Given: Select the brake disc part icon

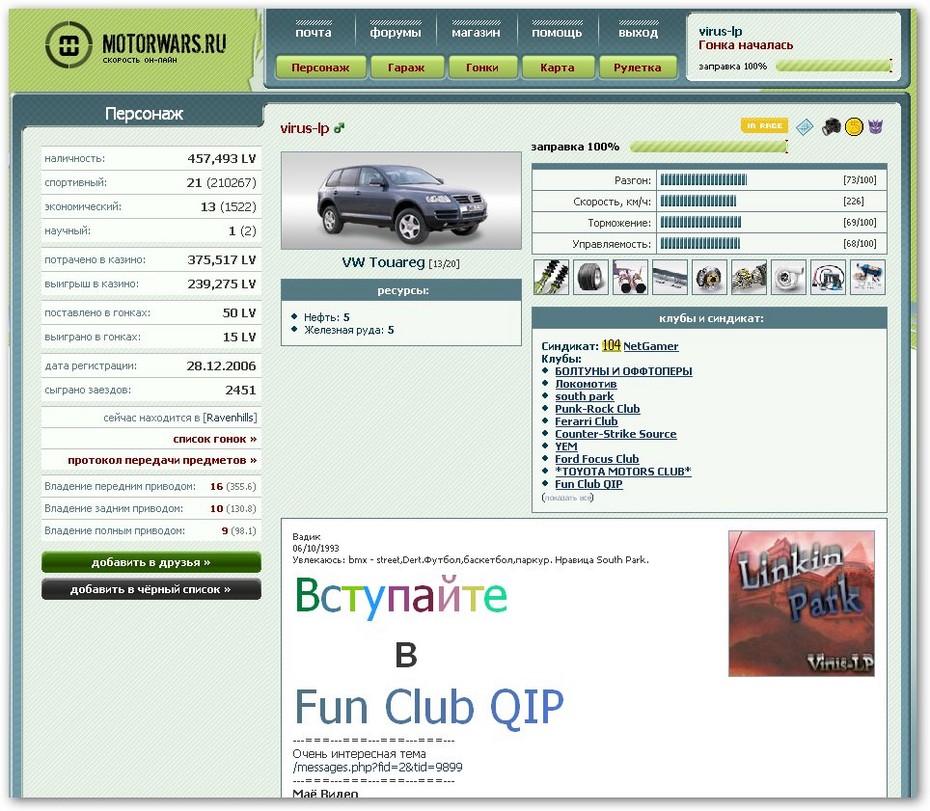Looking at the screenshot, I should point(709,276).
